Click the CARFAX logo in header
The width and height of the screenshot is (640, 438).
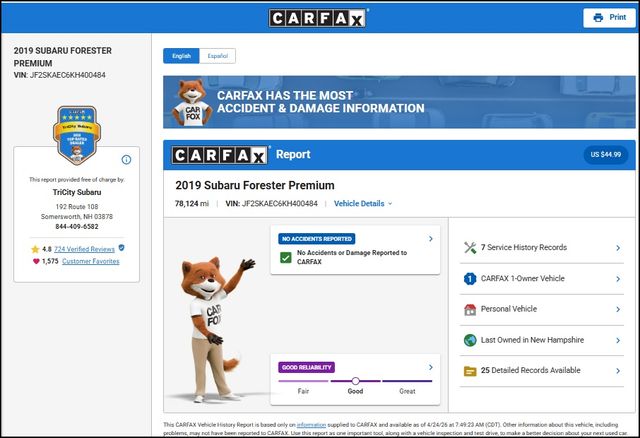319,17
